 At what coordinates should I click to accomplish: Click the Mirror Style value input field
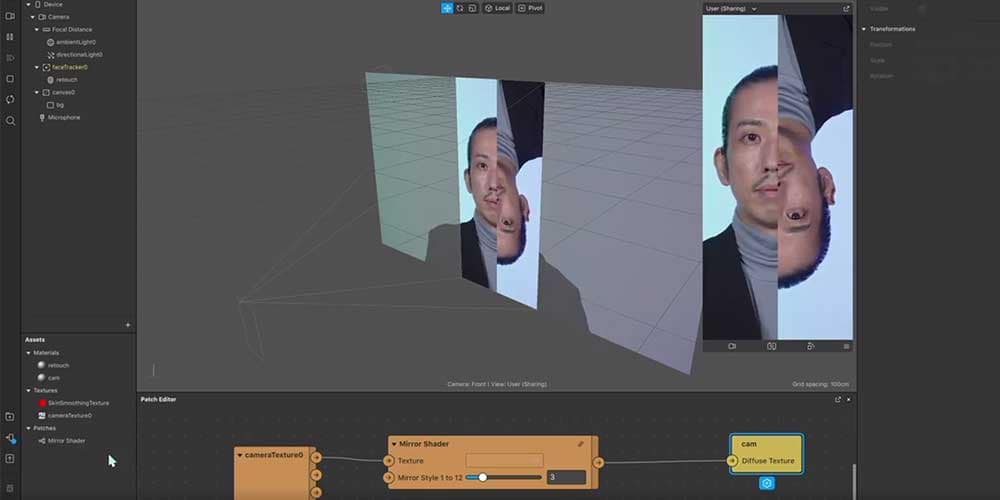click(x=566, y=478)
